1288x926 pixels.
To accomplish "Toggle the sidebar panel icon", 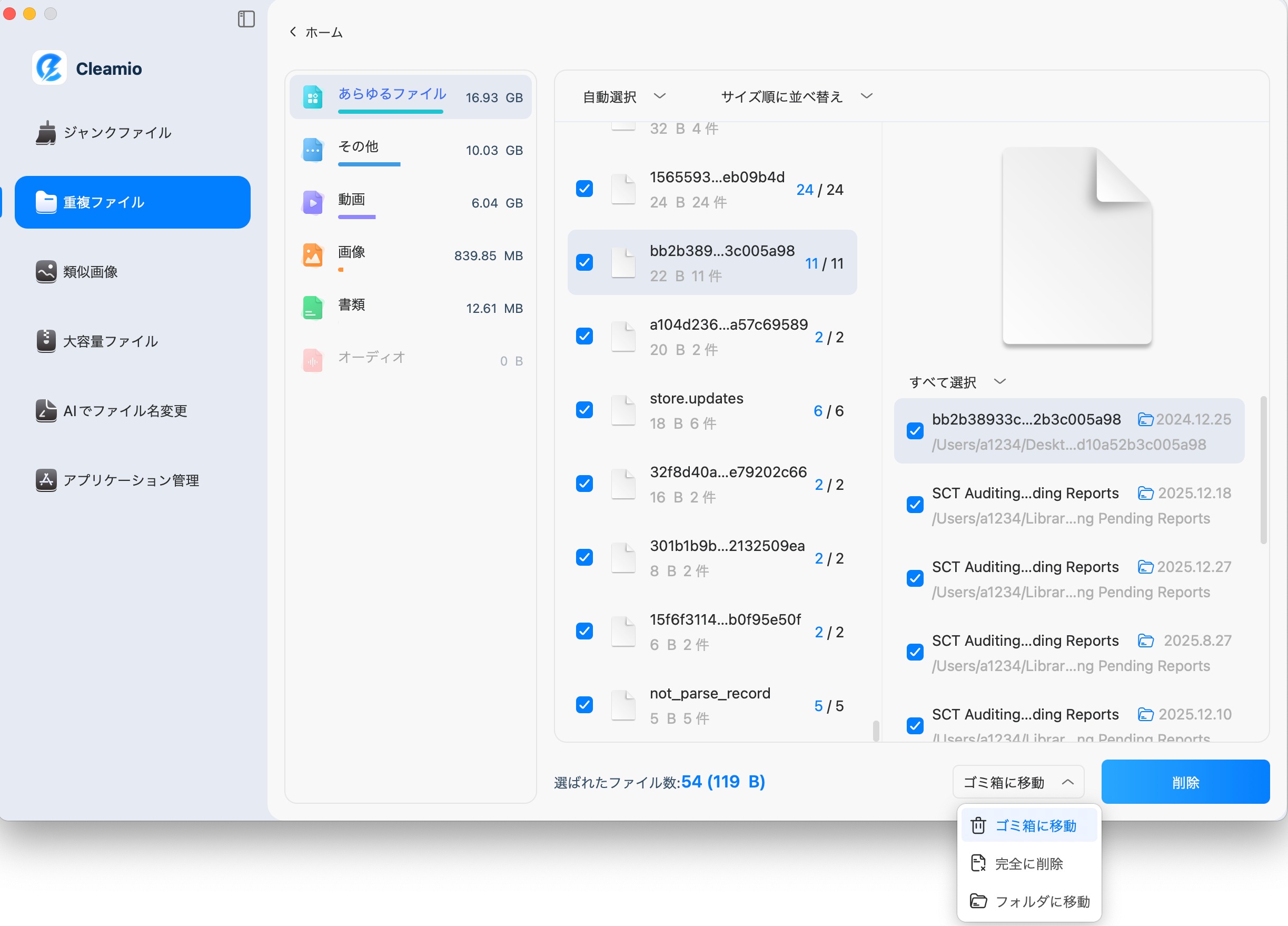I will click(x=246, y=19).
